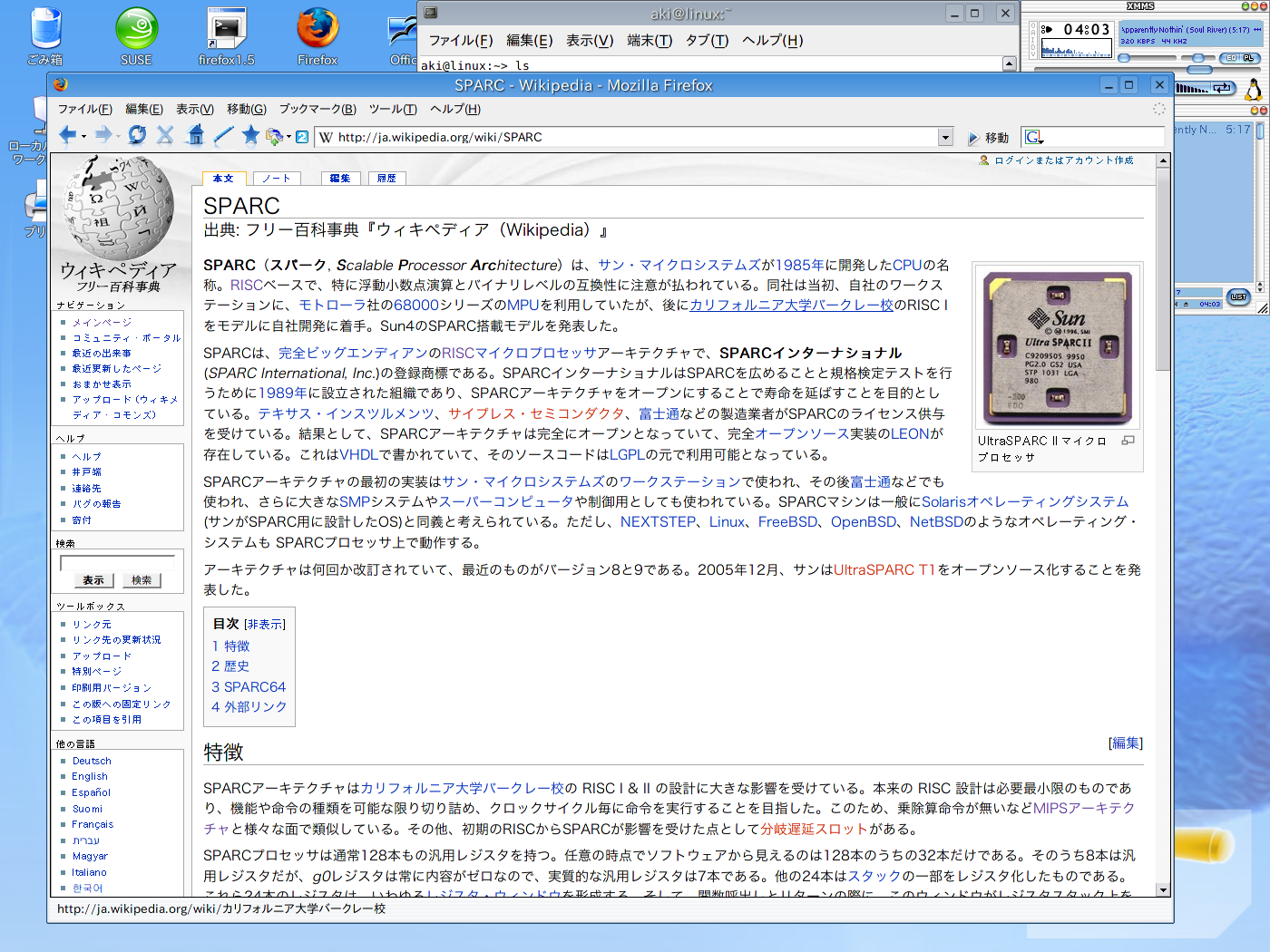The image size is (1270, 952).
Task: Go back with the Firefox Back arrow
Action: [67, 136]
